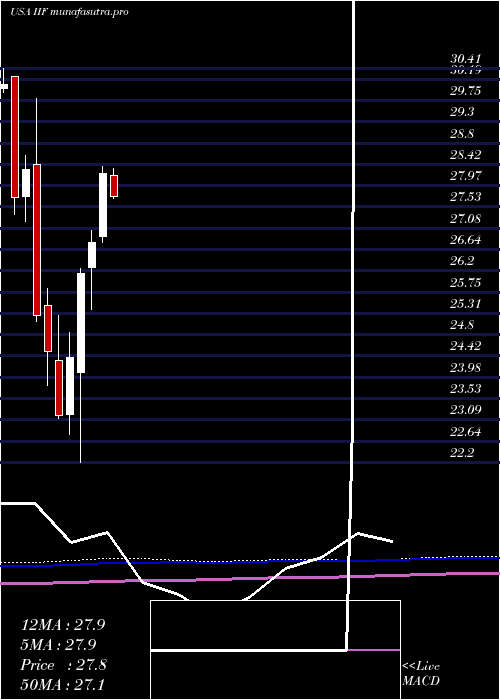The width and height of the screenshot is (500, 700).
Task: Click the 26.2 price axis label
Action: [x=462, y=261]
